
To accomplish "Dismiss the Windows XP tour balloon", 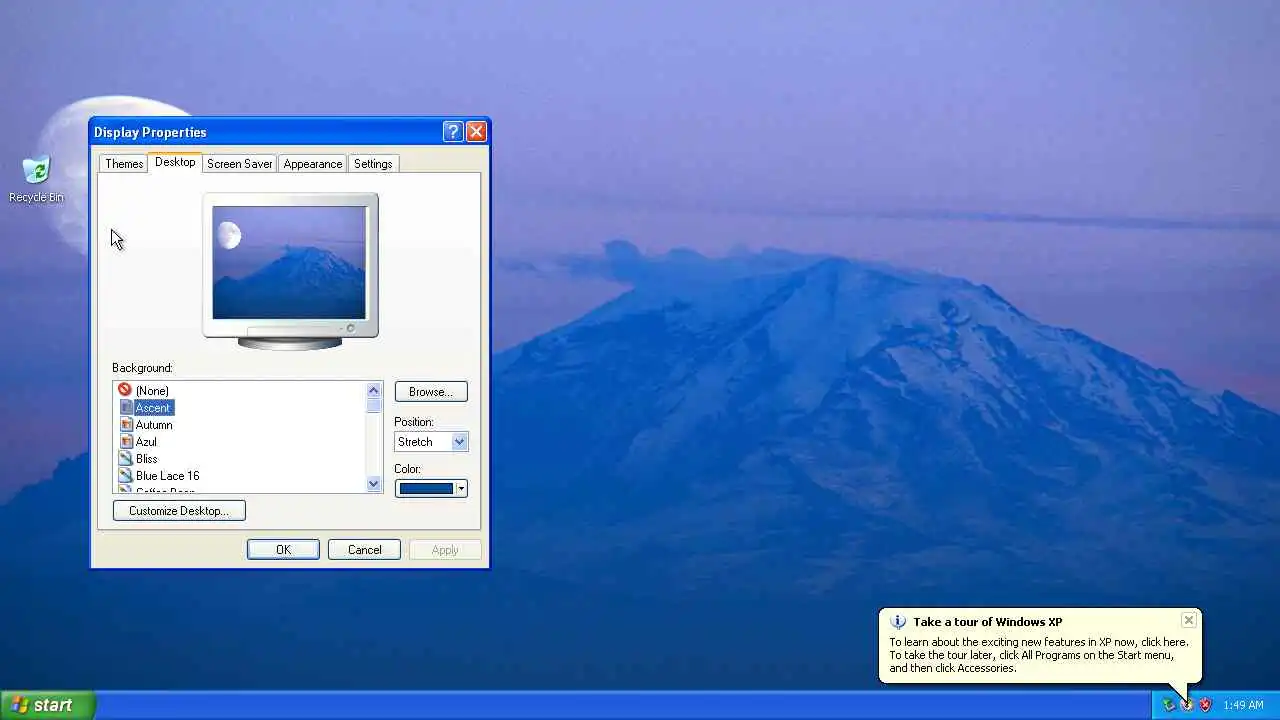I will (x=1188, y=620).
